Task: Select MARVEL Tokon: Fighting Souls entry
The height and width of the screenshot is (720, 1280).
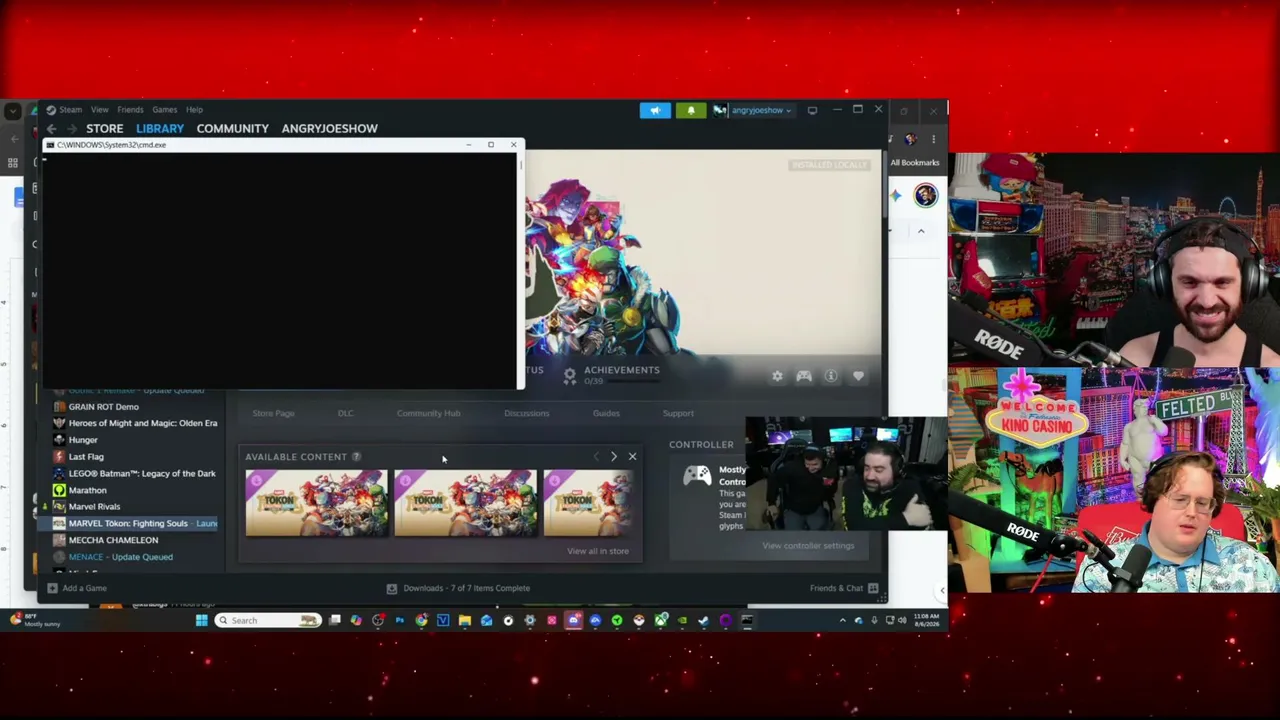Action: (x=135, y=523)
